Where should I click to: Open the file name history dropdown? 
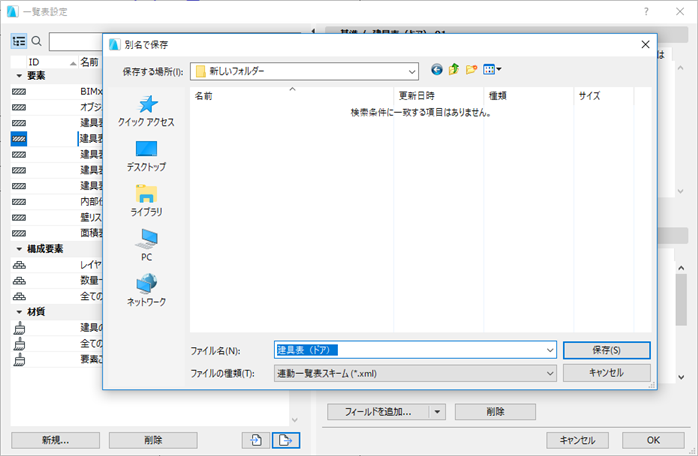coord(550,350)
